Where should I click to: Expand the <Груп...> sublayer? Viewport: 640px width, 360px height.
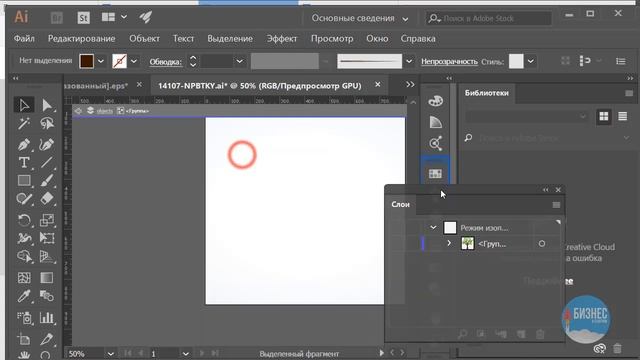pos(449,243)
